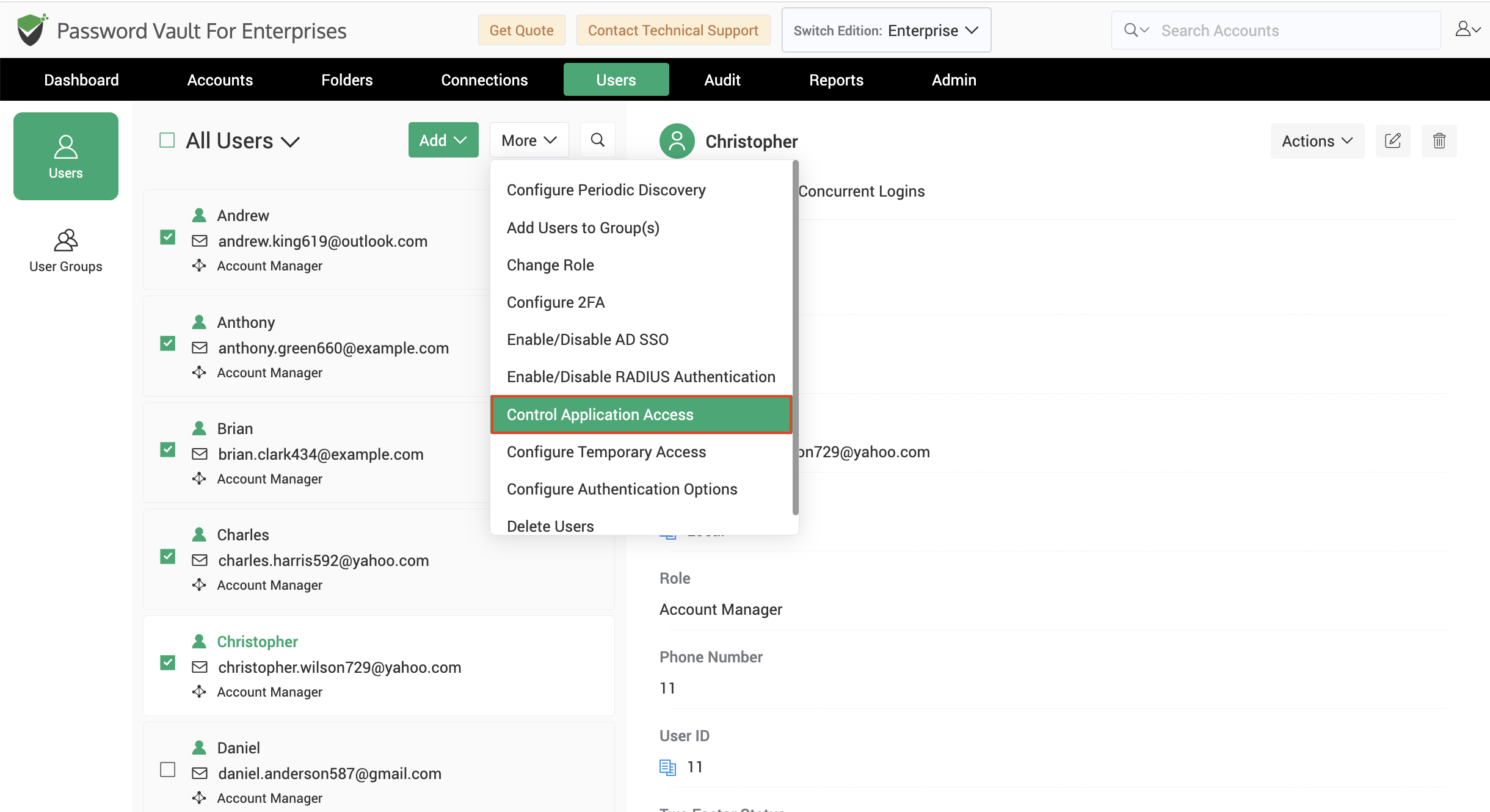Click the role icon in Anthony's row

pos(199,372)
